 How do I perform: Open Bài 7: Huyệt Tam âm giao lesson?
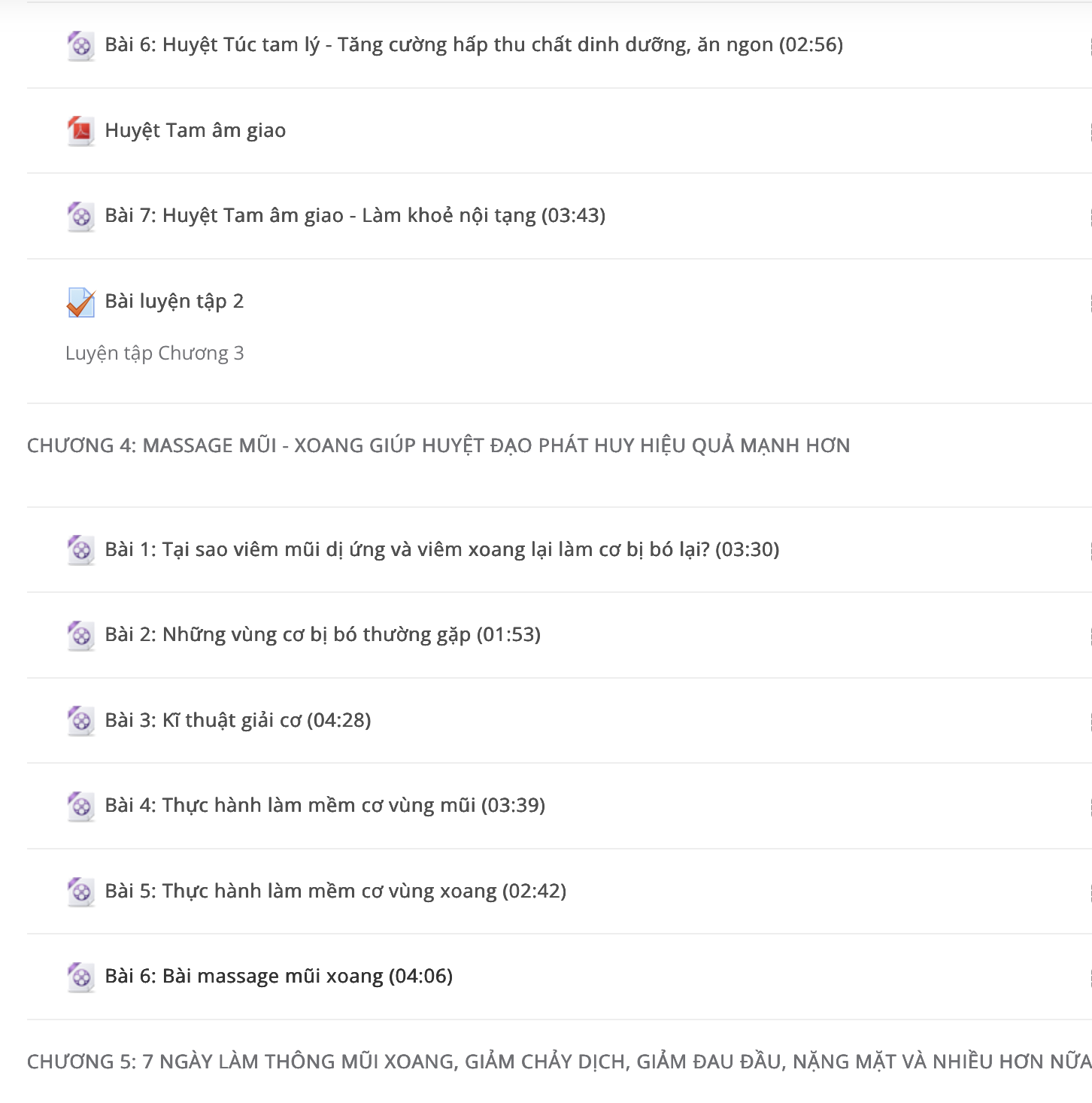pyautogui.click(x=355, y=216)
